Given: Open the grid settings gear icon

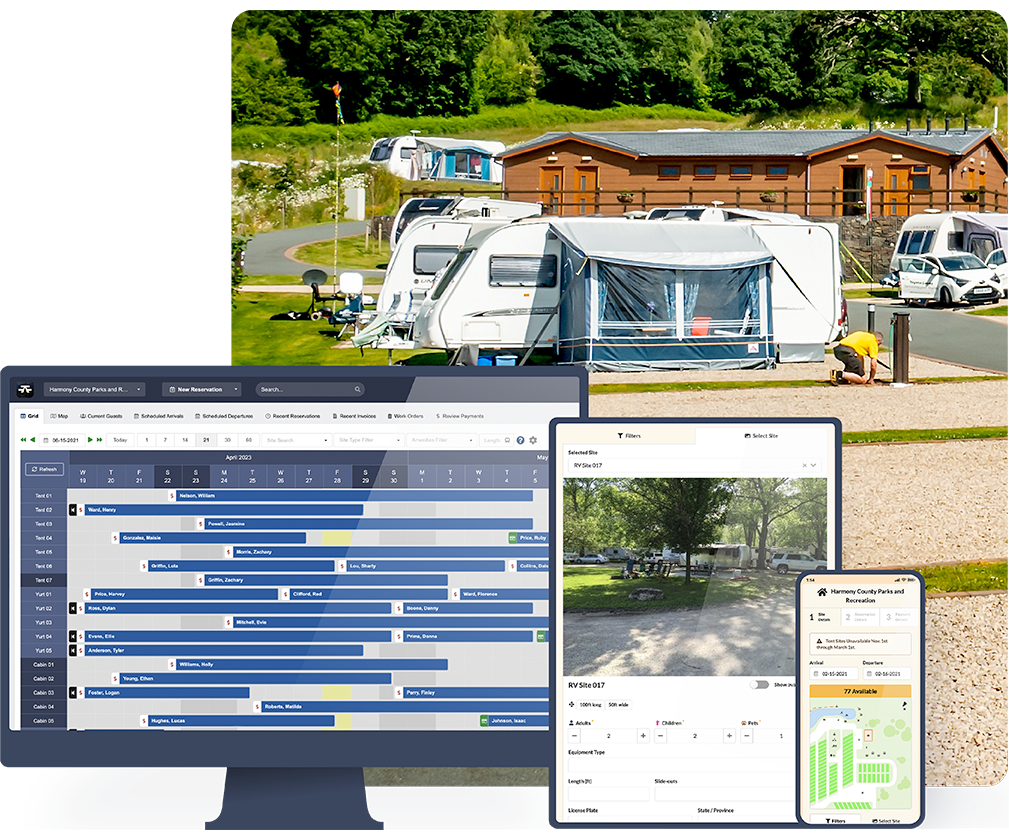Looking at the screenshot, I should pyautogui.click(x=533, y=440).
